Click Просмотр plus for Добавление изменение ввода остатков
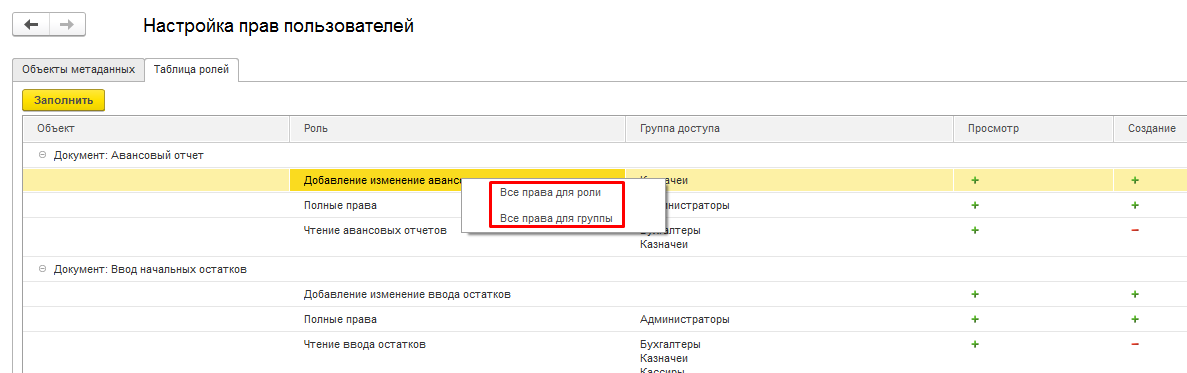The image size is (1187, 373). 975,294
